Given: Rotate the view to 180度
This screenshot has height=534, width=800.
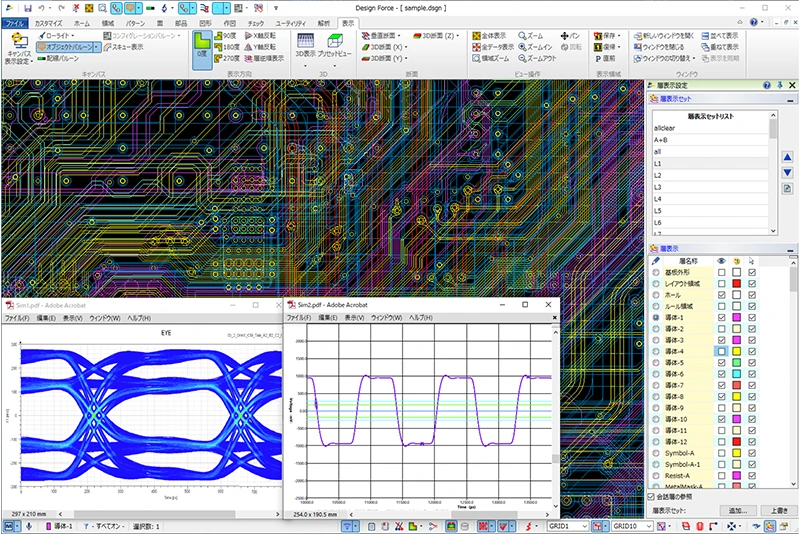Looking at the screenshot, I should tap(227, 47).
